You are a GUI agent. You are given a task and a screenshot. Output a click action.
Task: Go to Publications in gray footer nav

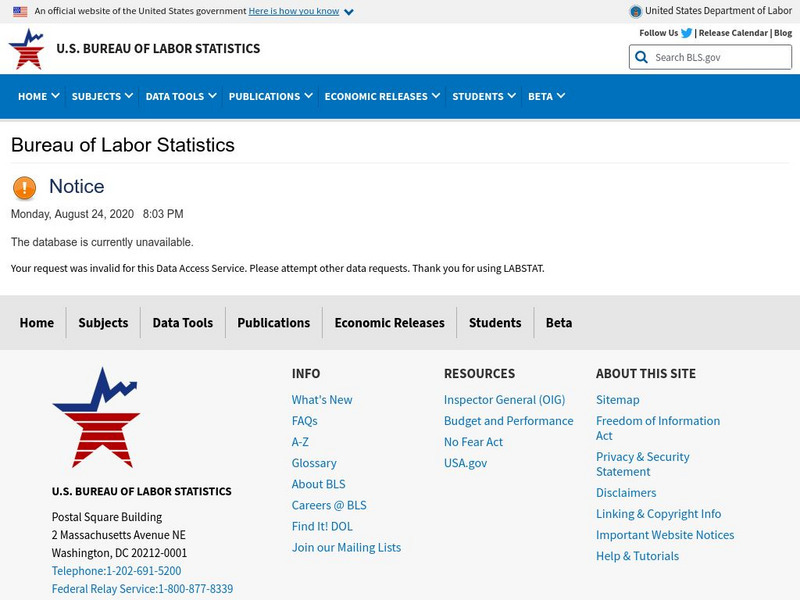pyautogui.click(x=273, y=323)
